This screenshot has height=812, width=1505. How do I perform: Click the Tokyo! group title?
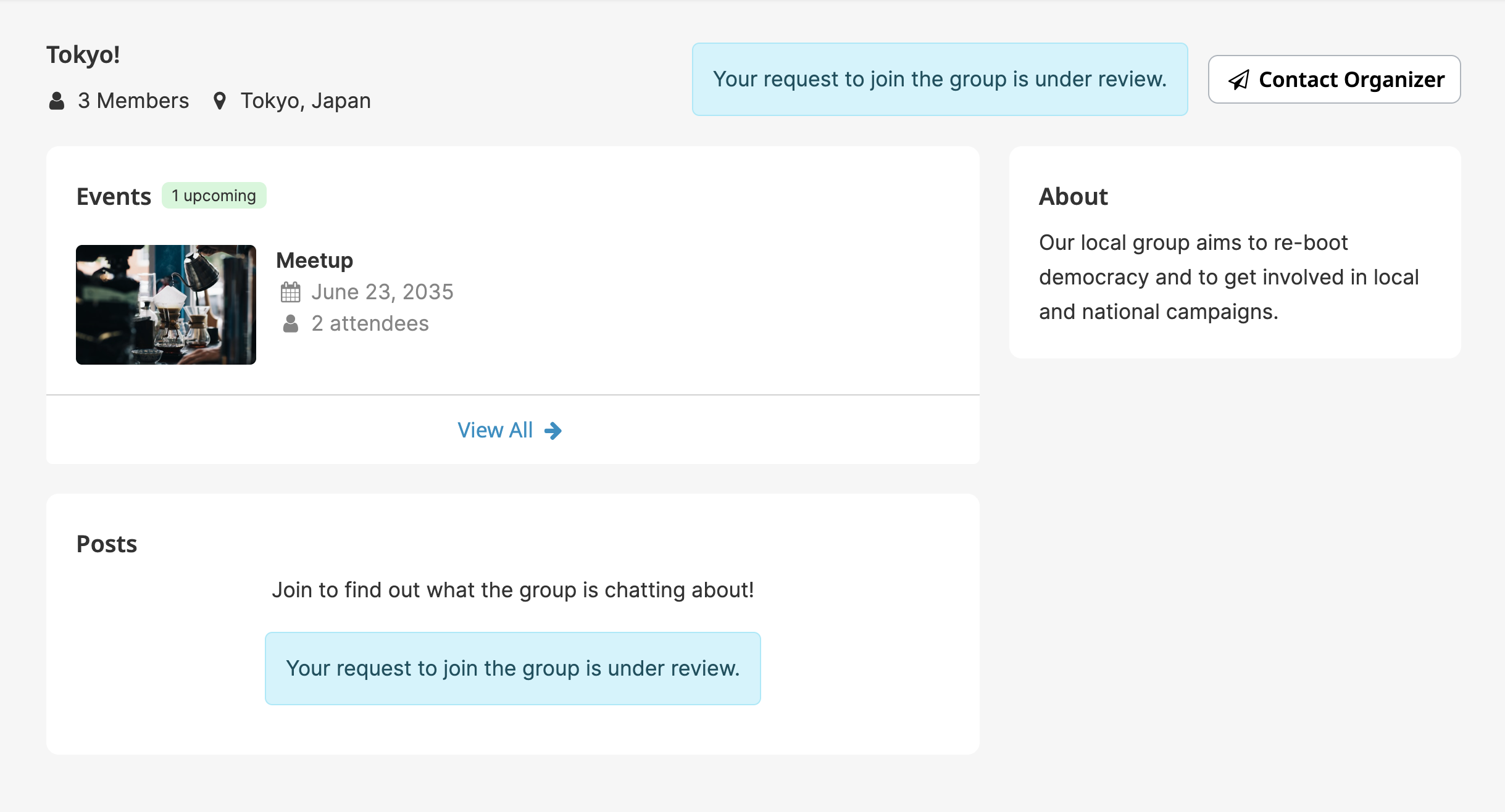coord(83,55)
